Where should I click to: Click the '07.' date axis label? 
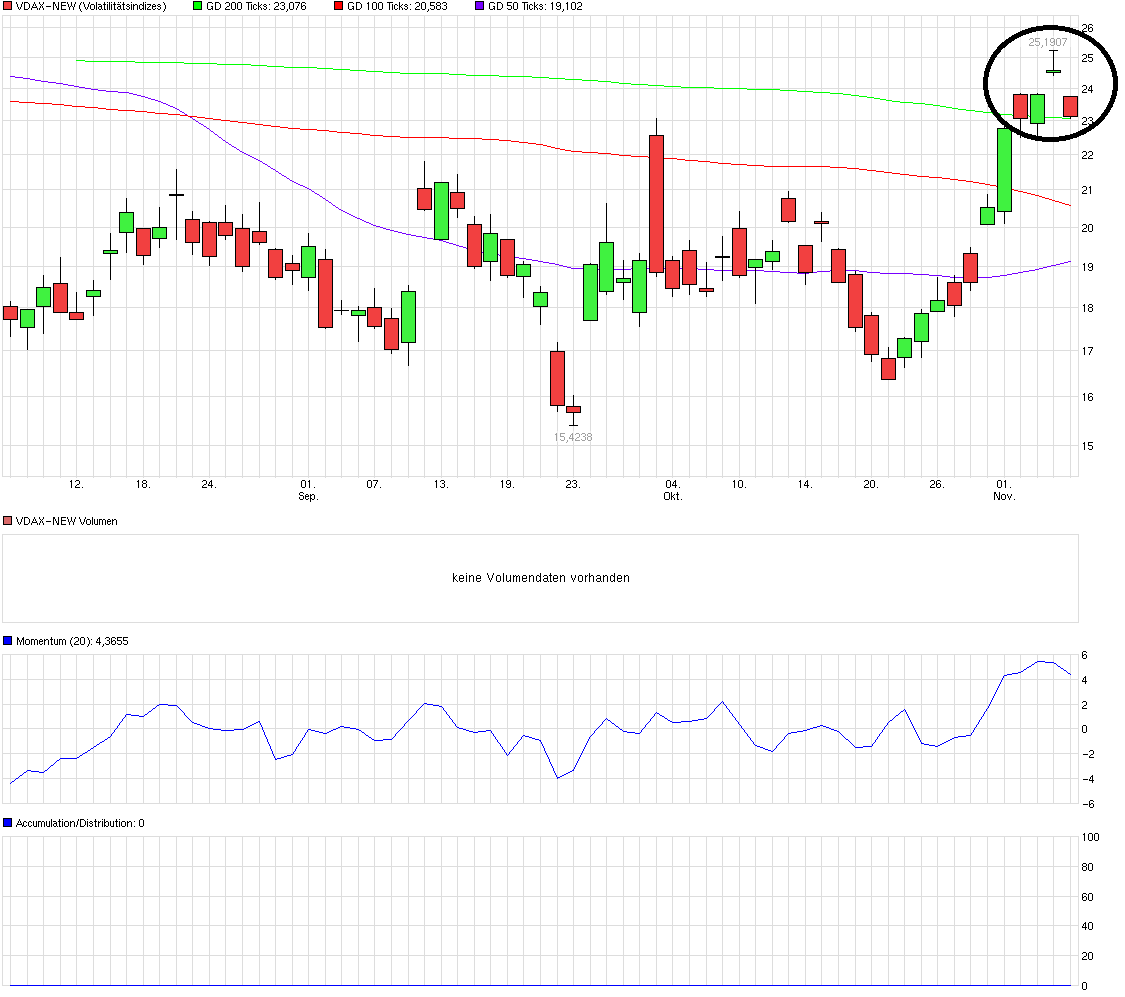pyautogui.click(x=374, y=484)
